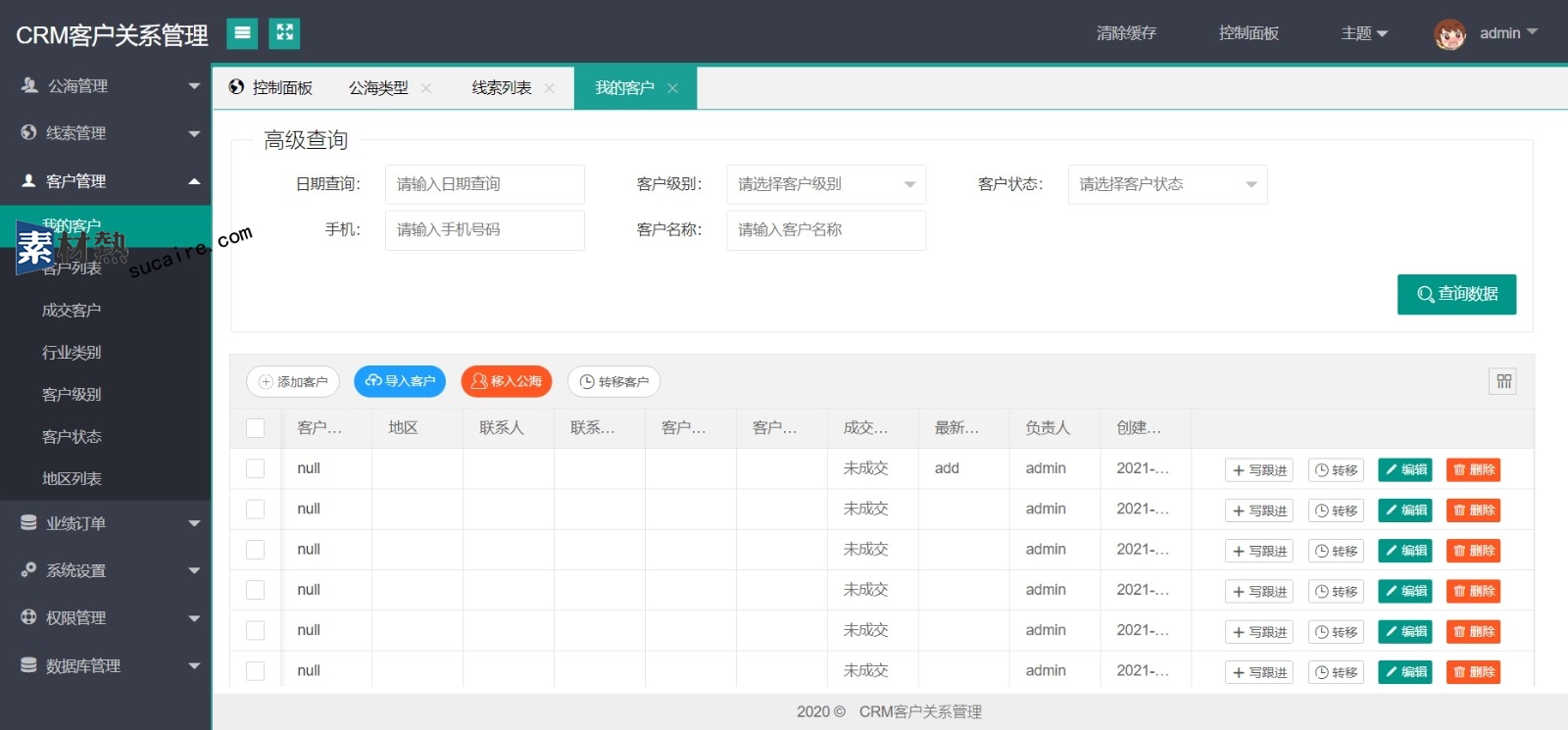Image resolution: width=1568 pixels, height=730 pixels.
Task: Check the fourth row checkbox
Action: 256,590
